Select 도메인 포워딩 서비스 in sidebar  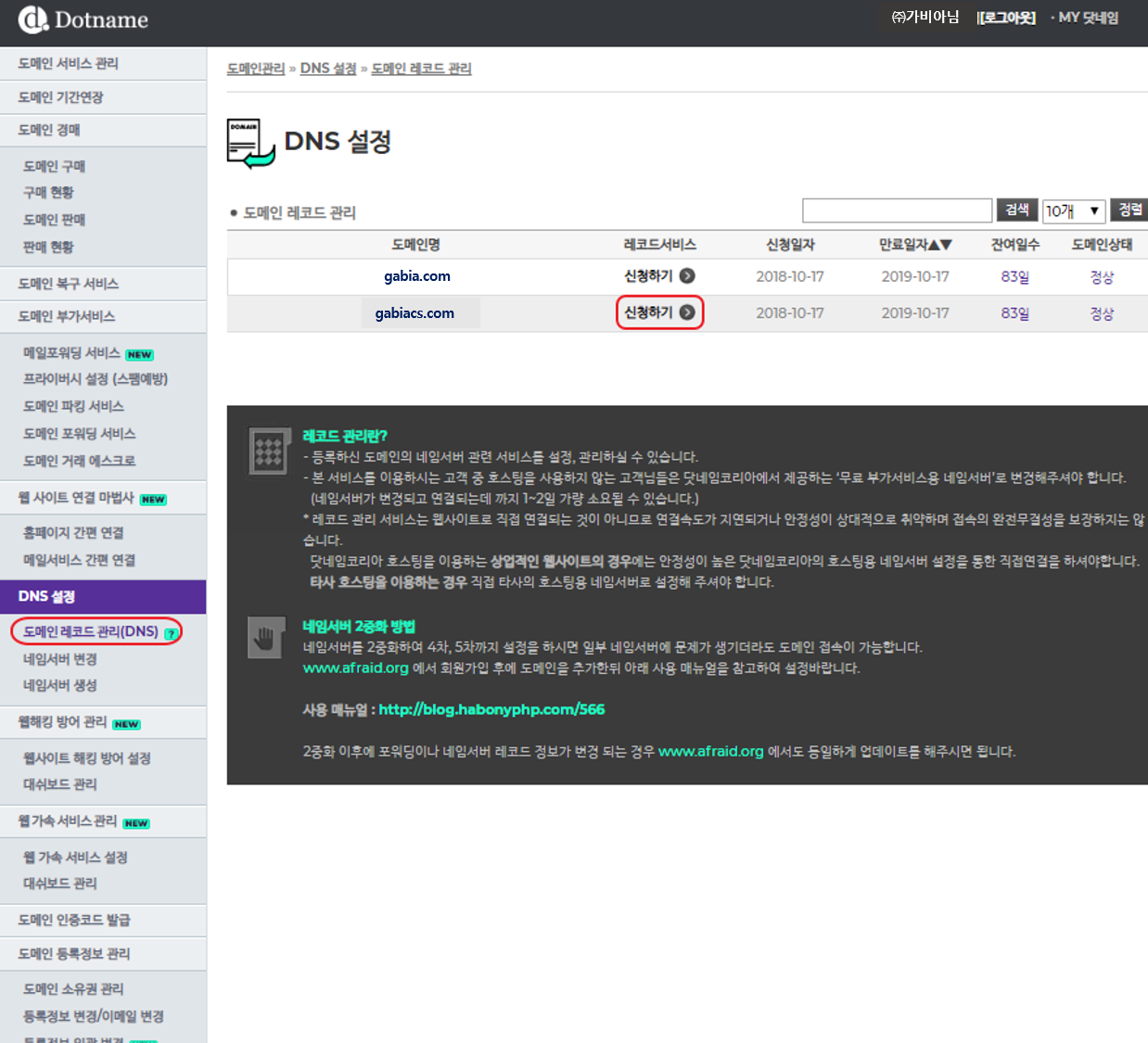tap(79, 434)
